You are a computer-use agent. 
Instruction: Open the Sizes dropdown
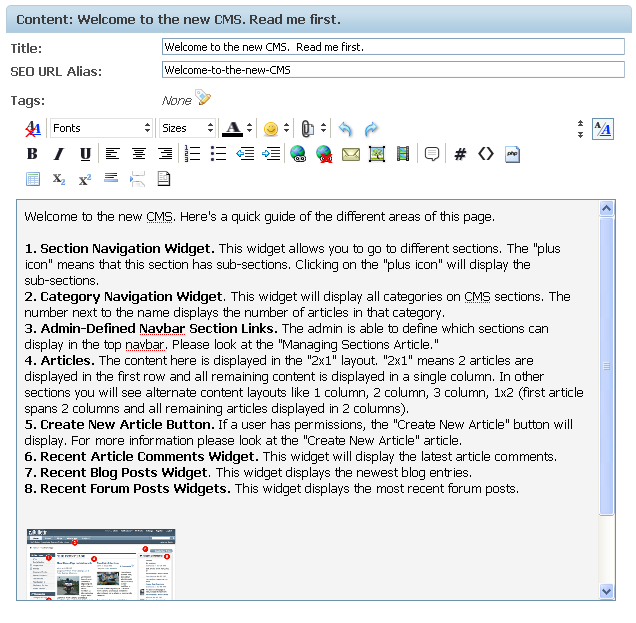187,128
